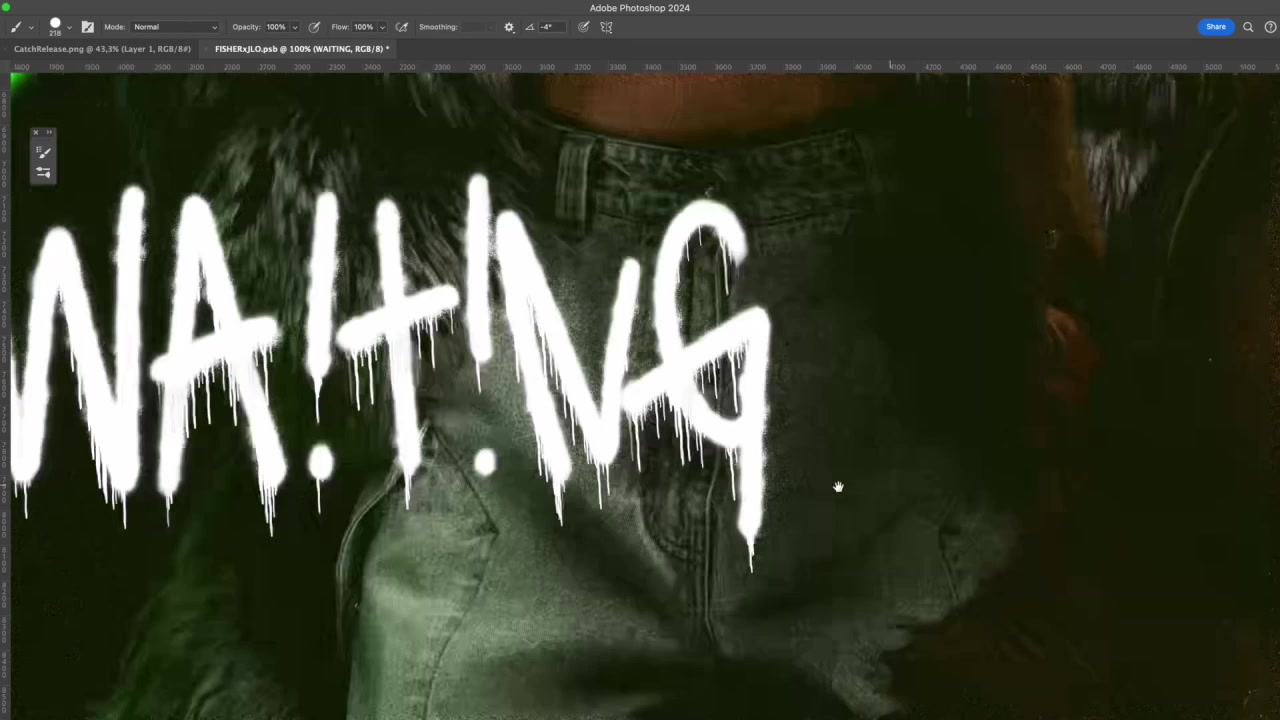
Task: Select the FISHERxJLO.psb document tab
Action: pos(300,49)
